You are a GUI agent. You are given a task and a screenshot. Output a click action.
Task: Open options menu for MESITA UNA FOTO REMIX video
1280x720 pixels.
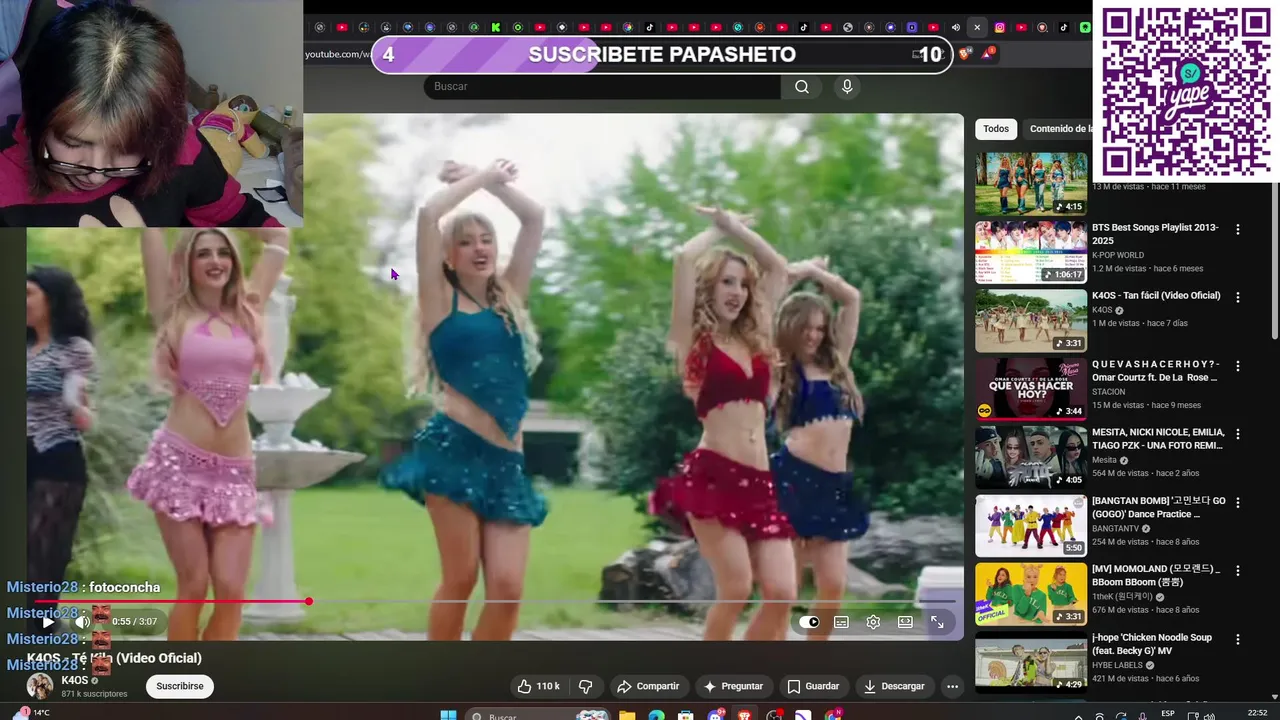pyautogui.click(x=1238, y=434)
